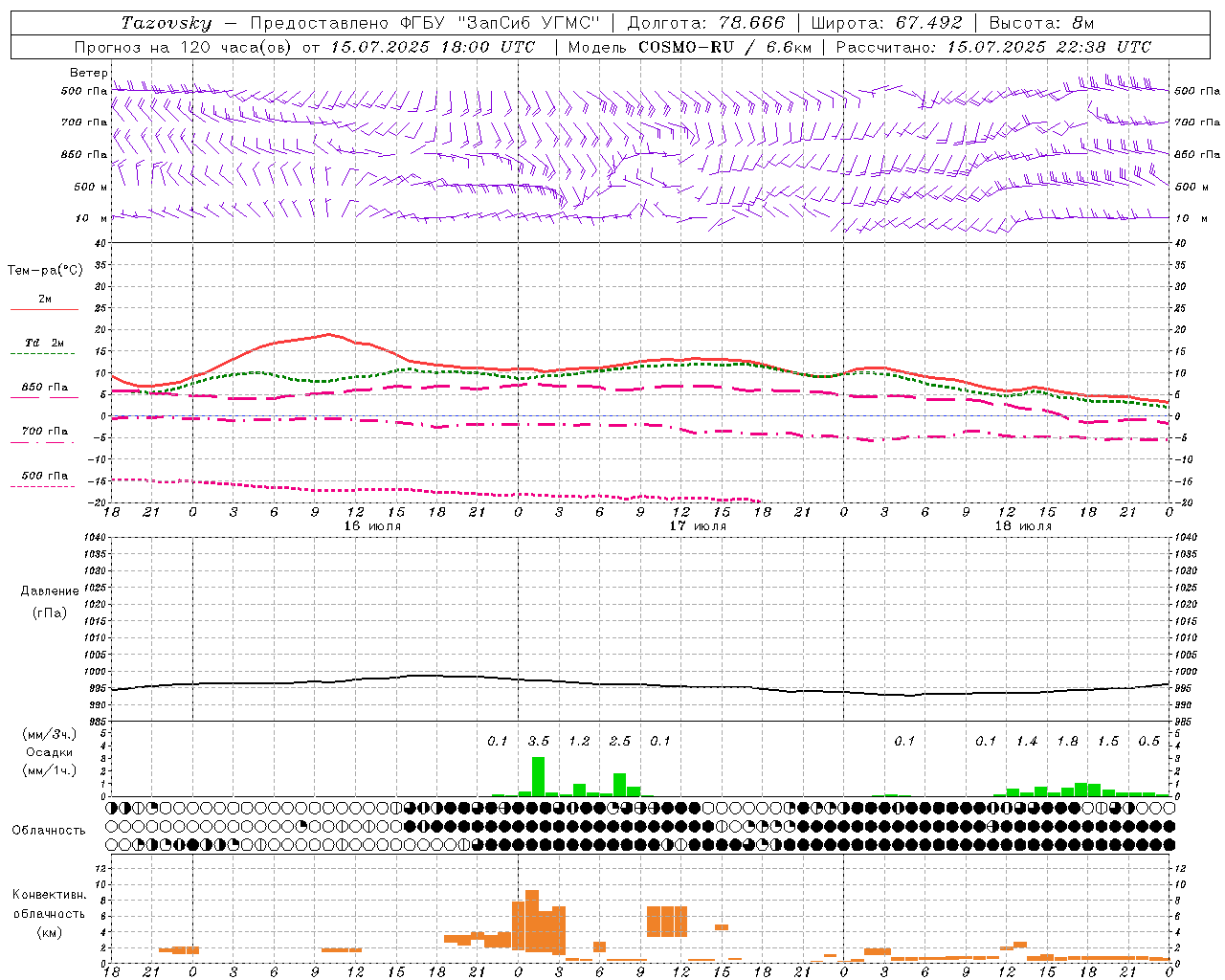Click the Осадки precipitation label

pos(50,752)
